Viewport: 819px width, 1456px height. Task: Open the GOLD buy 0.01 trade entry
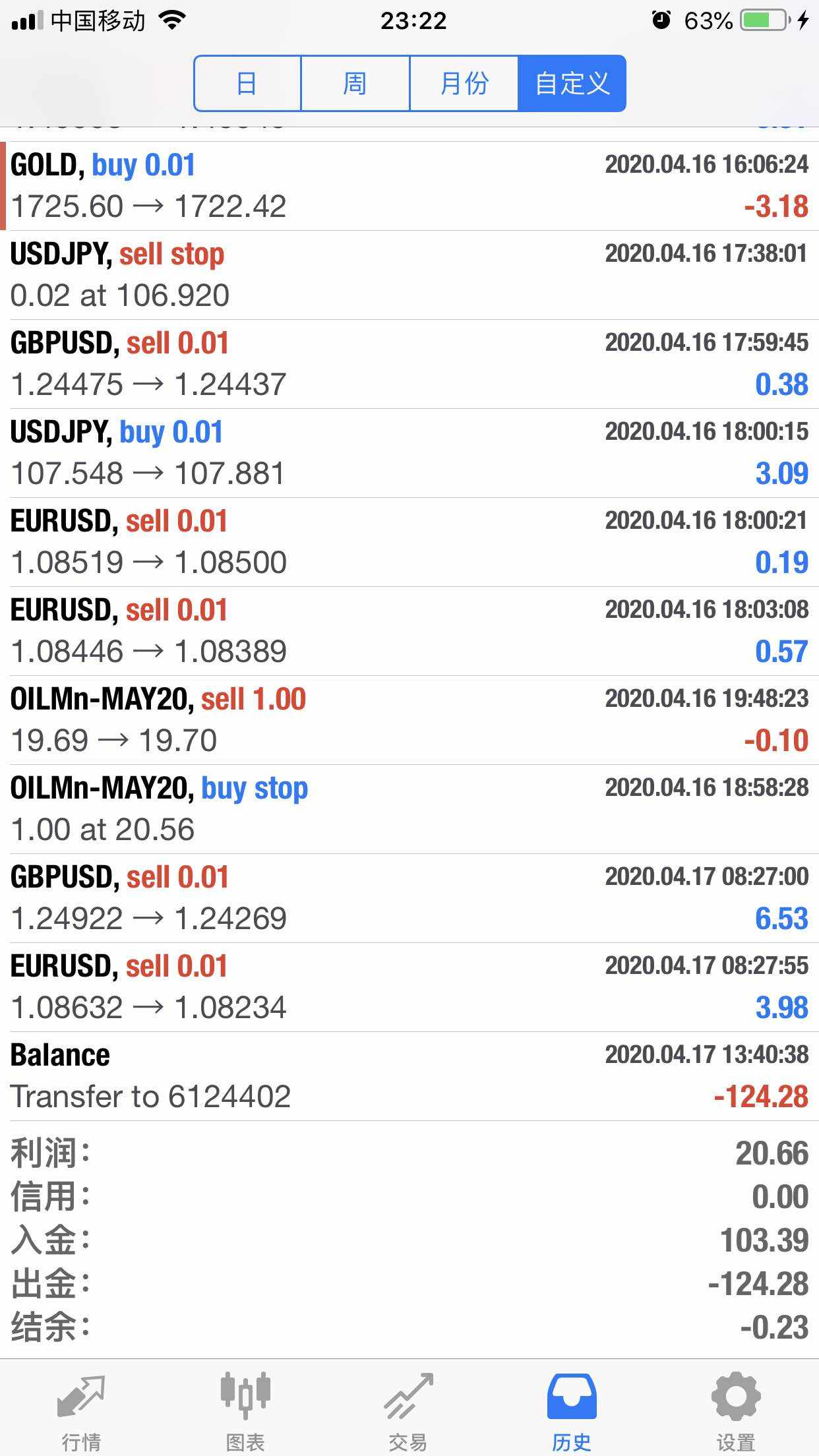(409, 186)
